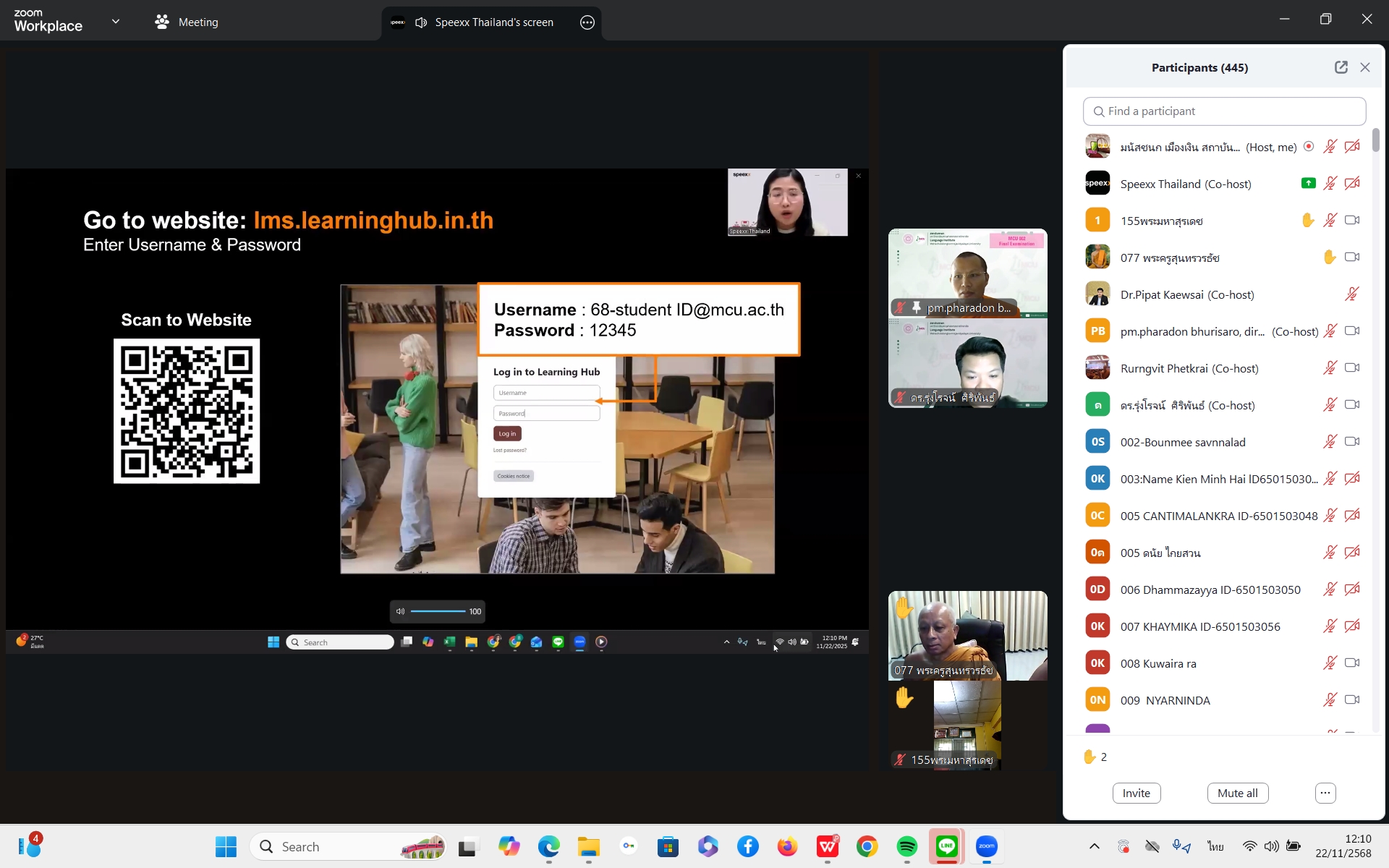Click Speexx Thailand green sharing indicator icon
The width and height of the screenshot is (1389, 868).
[1308, 184]
